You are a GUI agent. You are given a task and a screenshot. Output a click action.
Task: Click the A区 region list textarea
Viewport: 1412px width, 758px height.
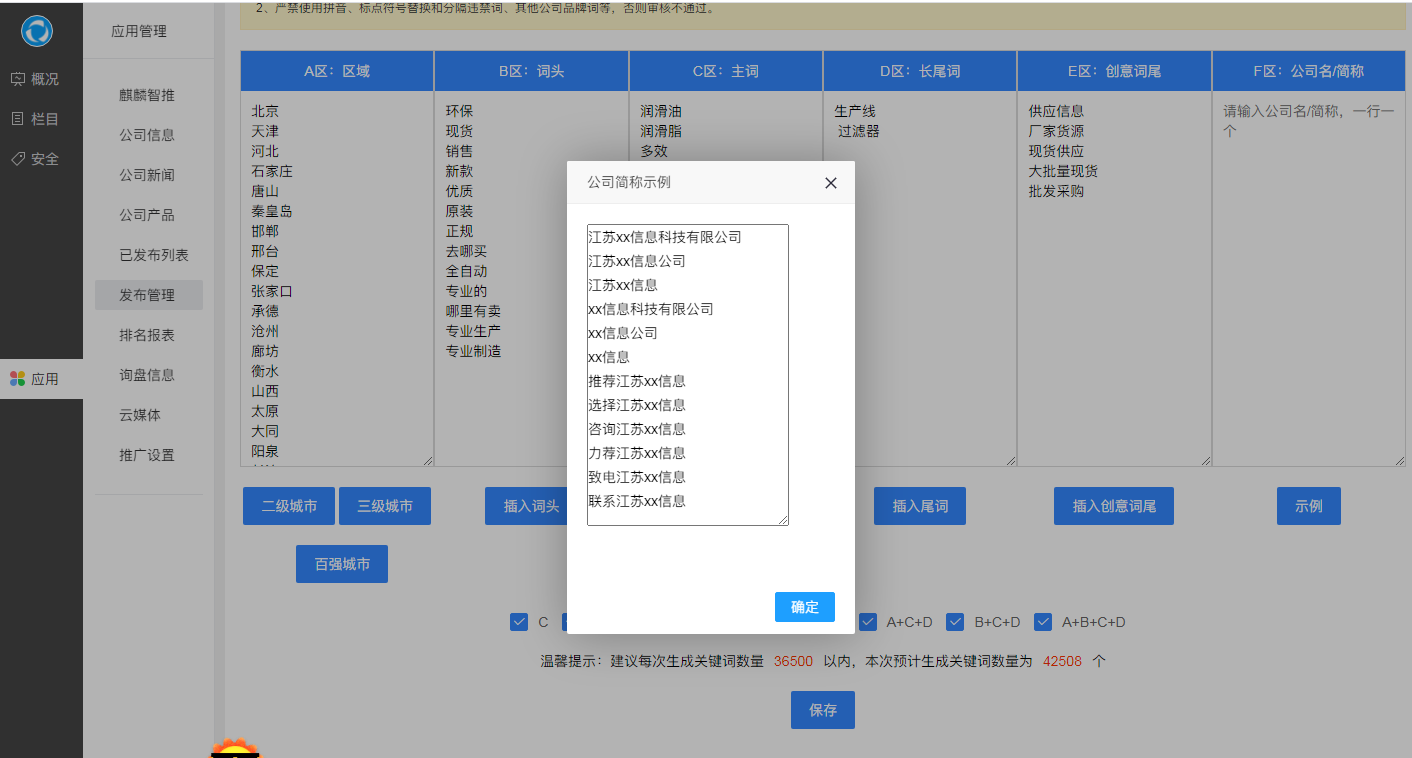(x=337, y=279)
